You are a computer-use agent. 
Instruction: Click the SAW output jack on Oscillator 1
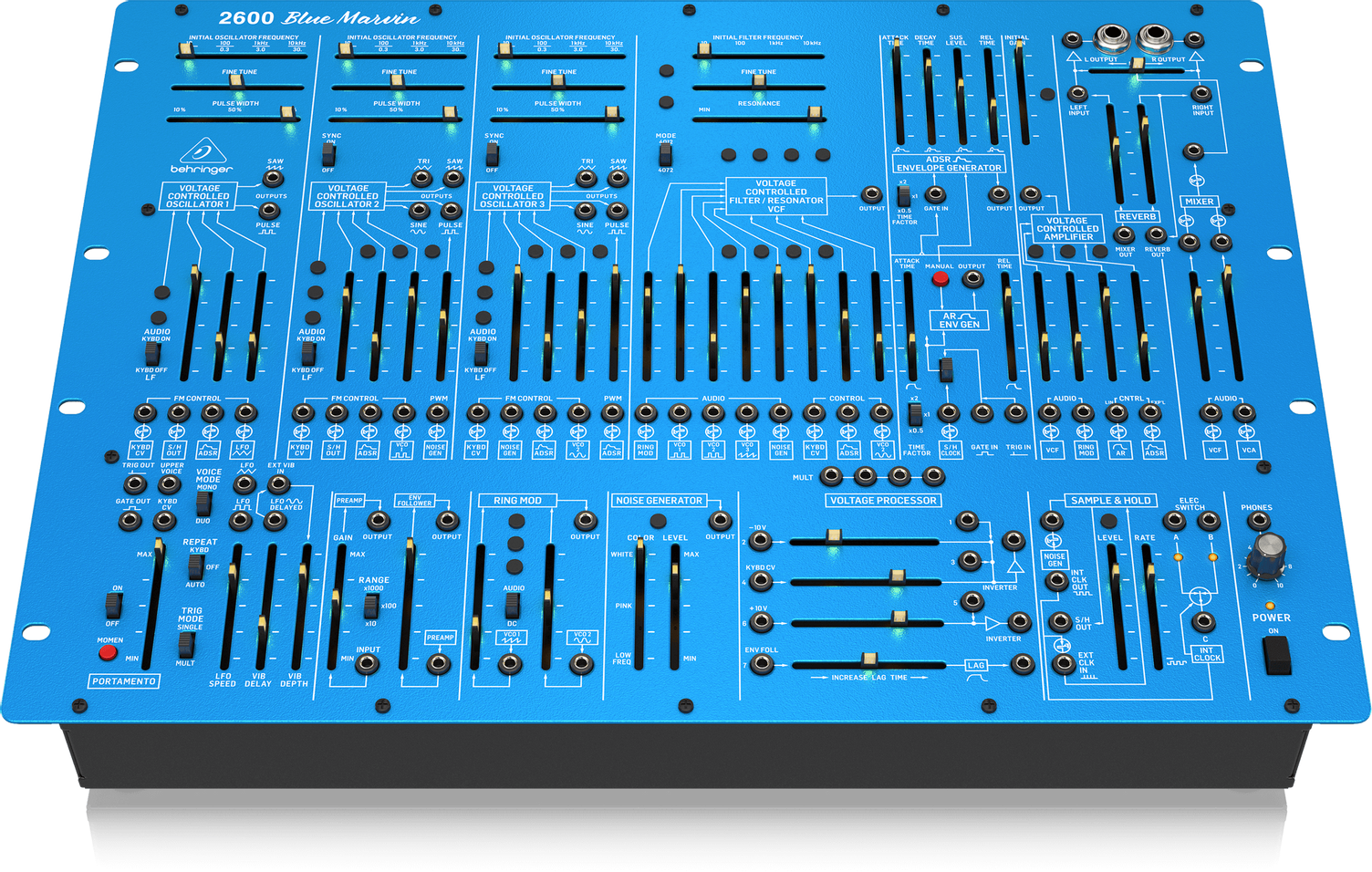click(271, 179)
